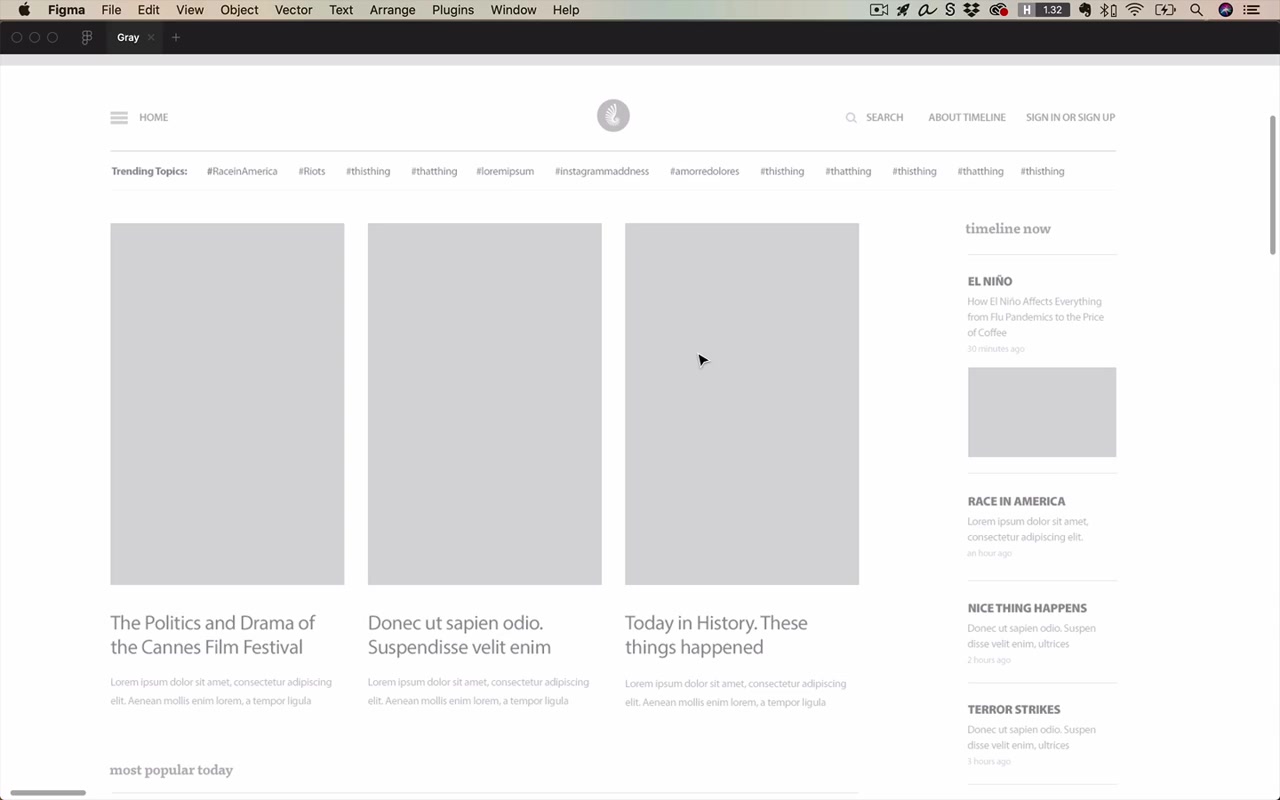Screen dimensions: 1280x800
Task: Open Evernote elephant menu bar icon
Action: click(1084, 10)
